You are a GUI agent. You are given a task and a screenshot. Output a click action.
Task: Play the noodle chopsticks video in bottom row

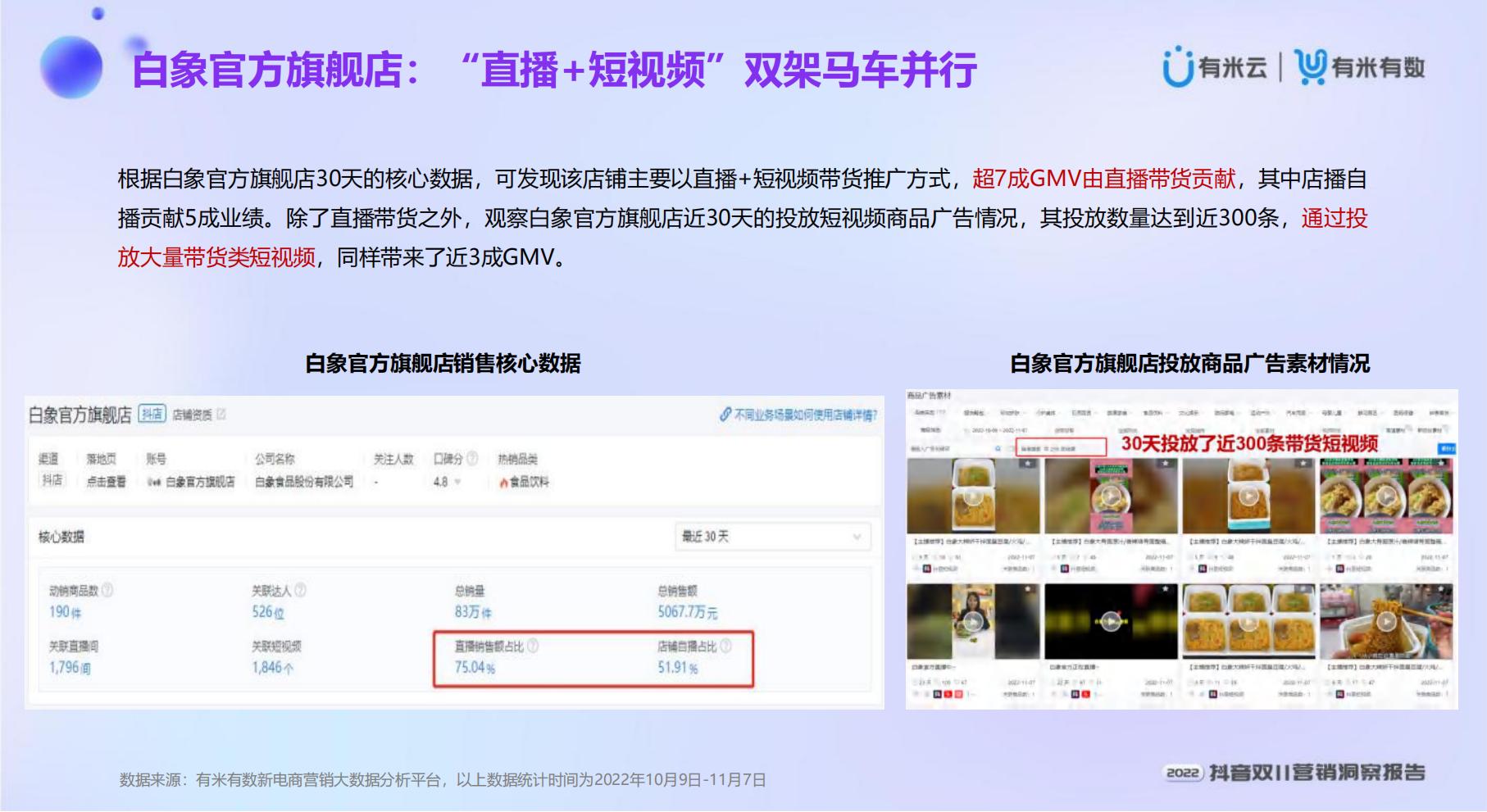(x=1386, y=622)
